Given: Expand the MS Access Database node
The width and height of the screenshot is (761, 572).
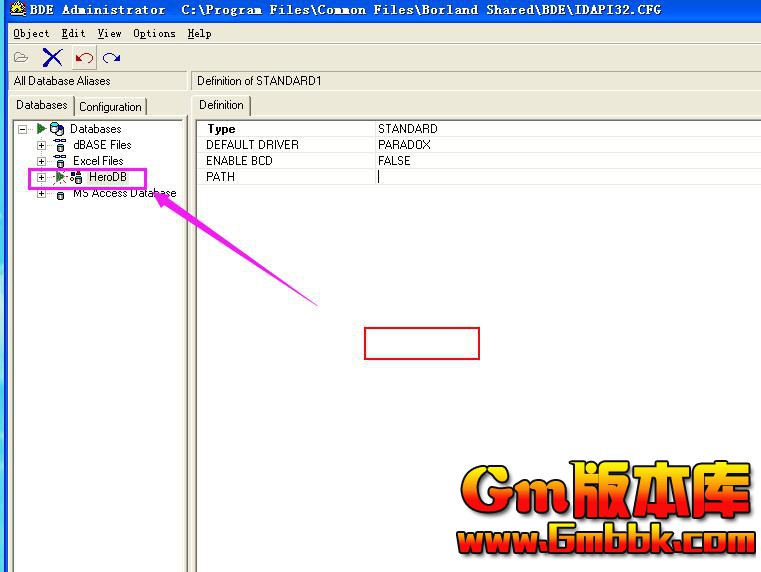Looking at the screenshot, I should pos(41,194).
